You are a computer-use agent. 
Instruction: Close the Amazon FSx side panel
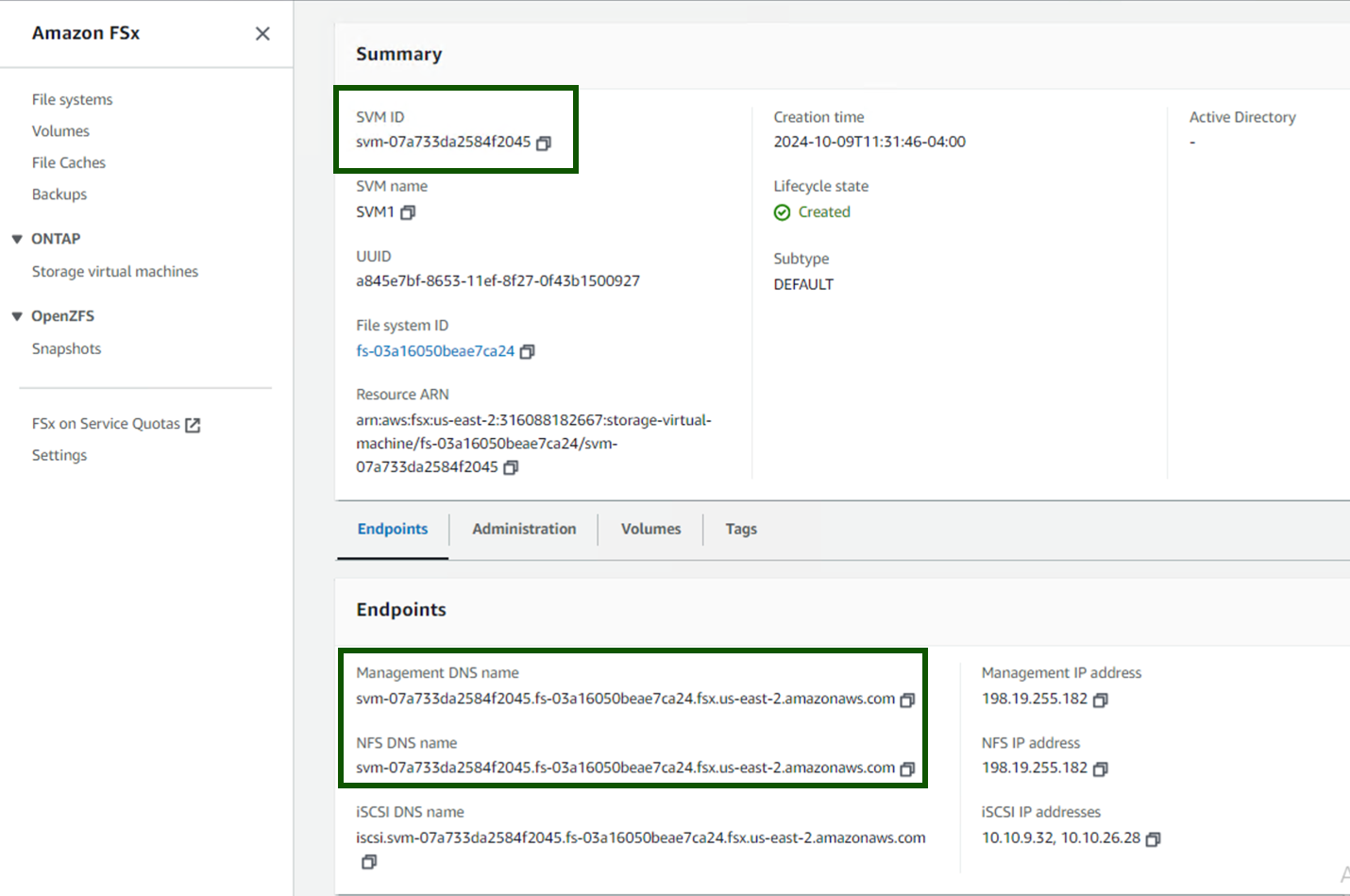coord(262,33)
